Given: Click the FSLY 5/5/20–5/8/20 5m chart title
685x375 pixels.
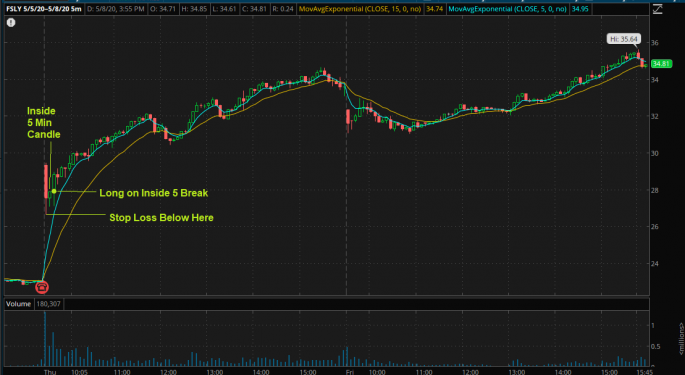Looking at the screenshot, I should pos(44,9).
